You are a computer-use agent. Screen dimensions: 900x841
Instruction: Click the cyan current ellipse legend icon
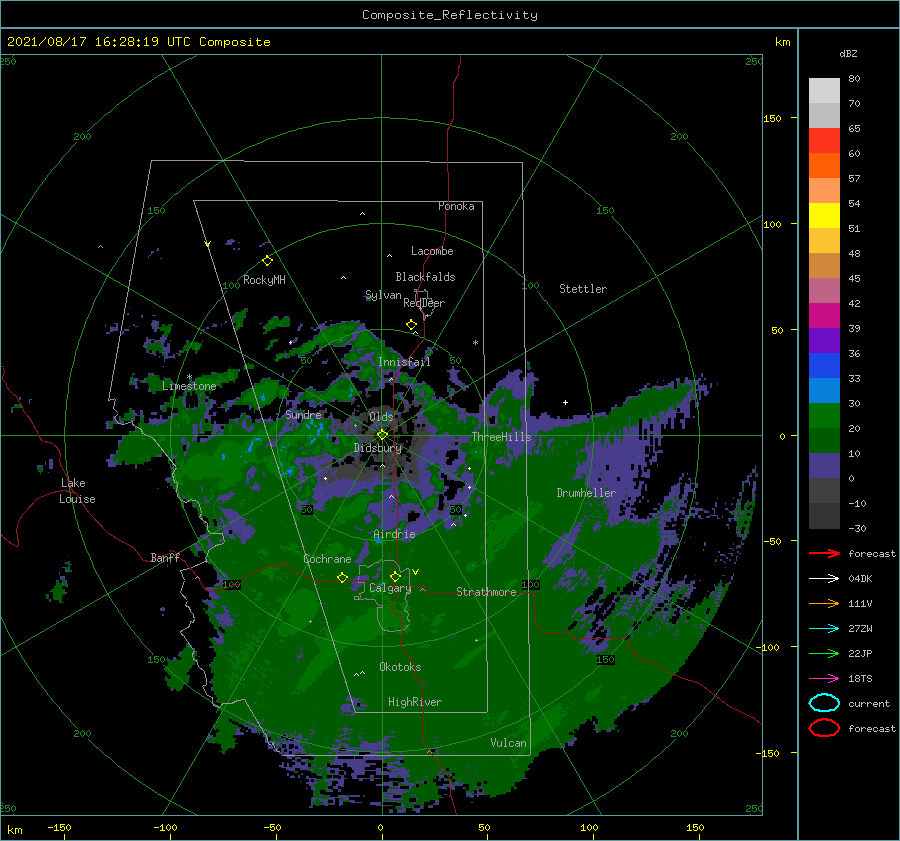click(824, 703)
